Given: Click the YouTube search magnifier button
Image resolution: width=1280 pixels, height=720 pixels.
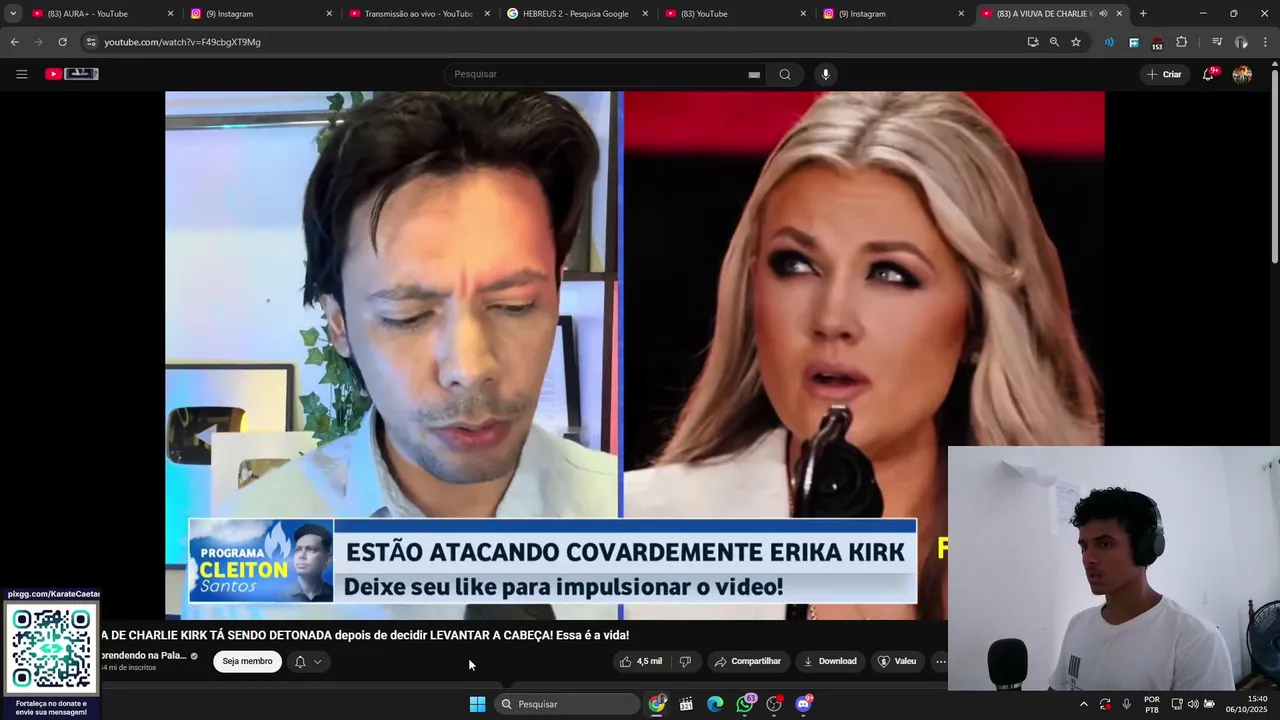Looking at the screenshot, I should (x=785, y=74).
